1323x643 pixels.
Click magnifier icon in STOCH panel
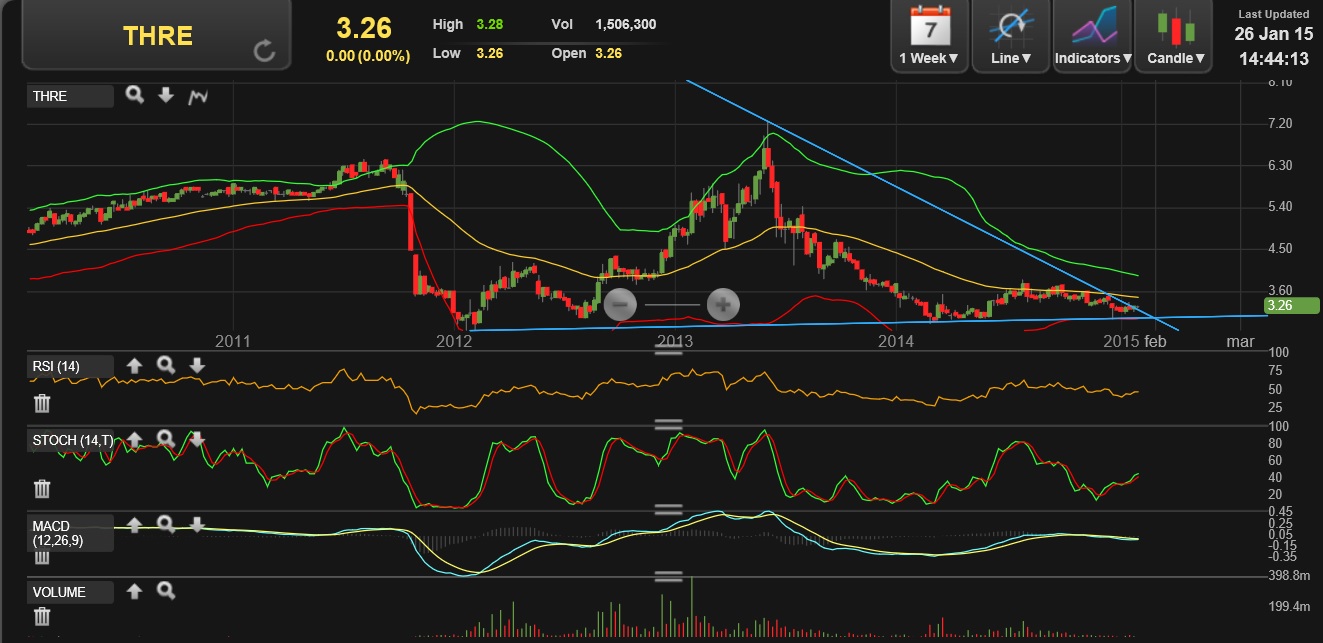166,438
